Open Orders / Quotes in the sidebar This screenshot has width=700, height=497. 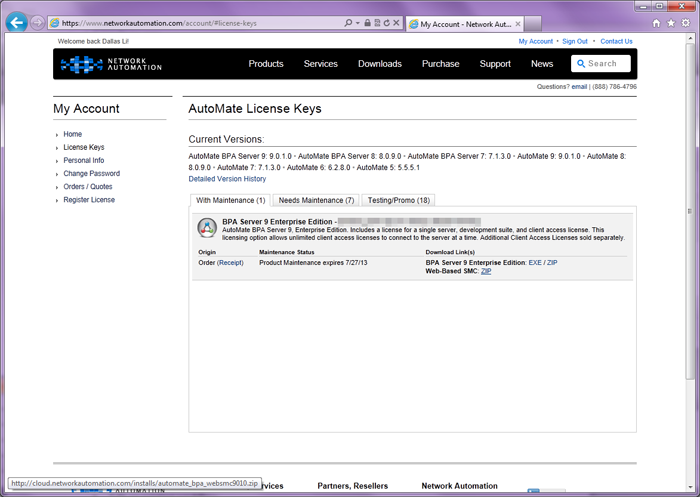pyautogui.click(x=88, y=187)
